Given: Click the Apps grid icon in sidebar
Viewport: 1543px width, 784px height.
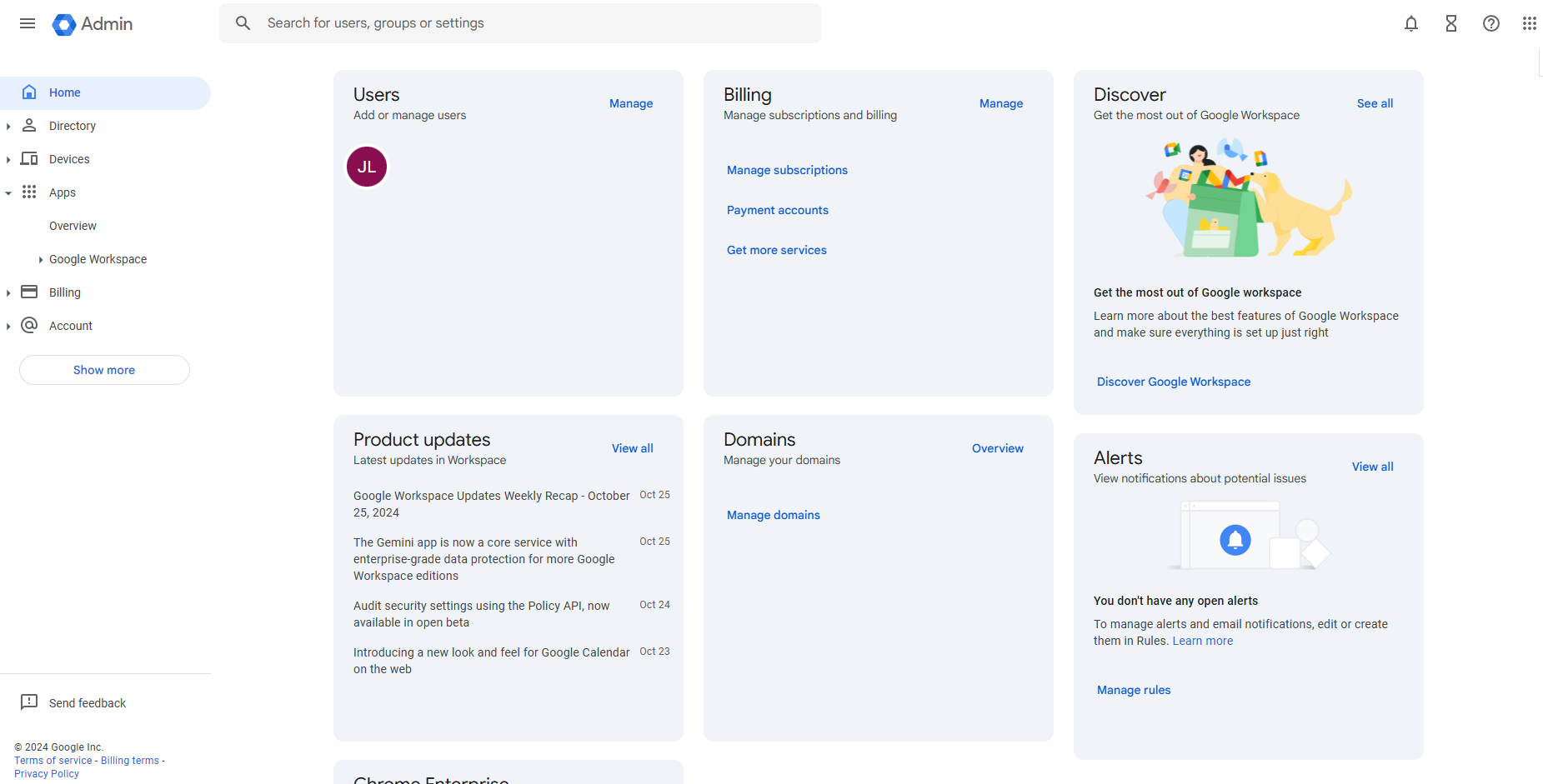Looking at the screenshot, I should pyautogui.click(x=29, y=192).
